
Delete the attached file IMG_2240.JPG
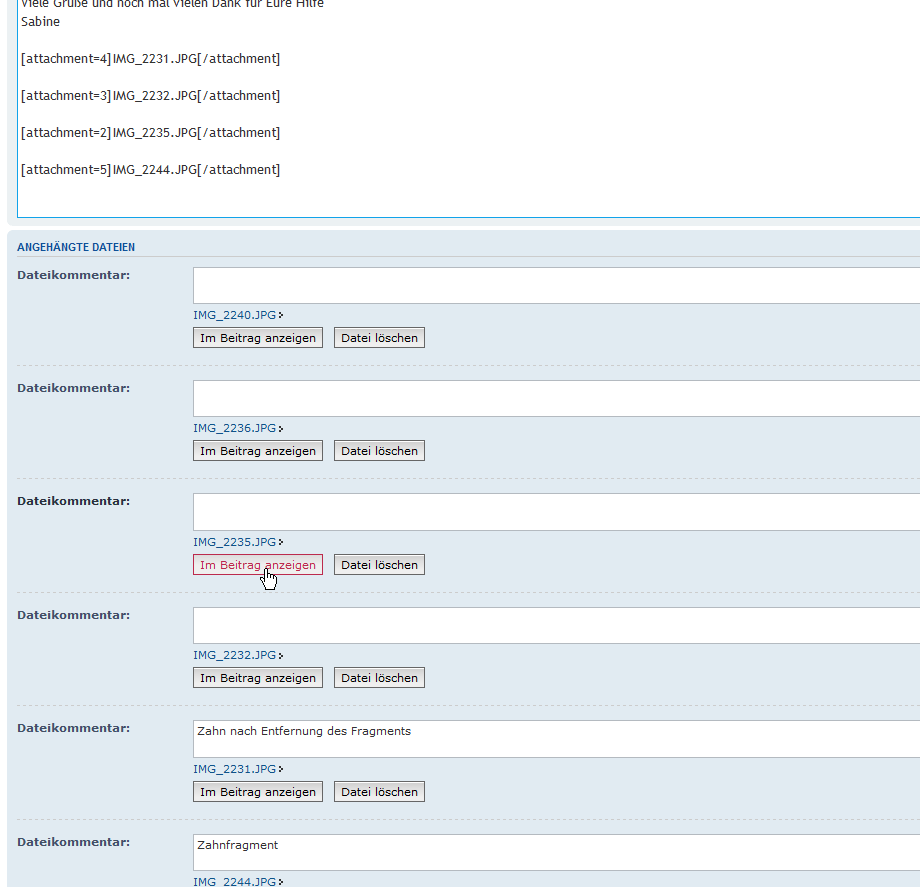click(x=379, y=338)
